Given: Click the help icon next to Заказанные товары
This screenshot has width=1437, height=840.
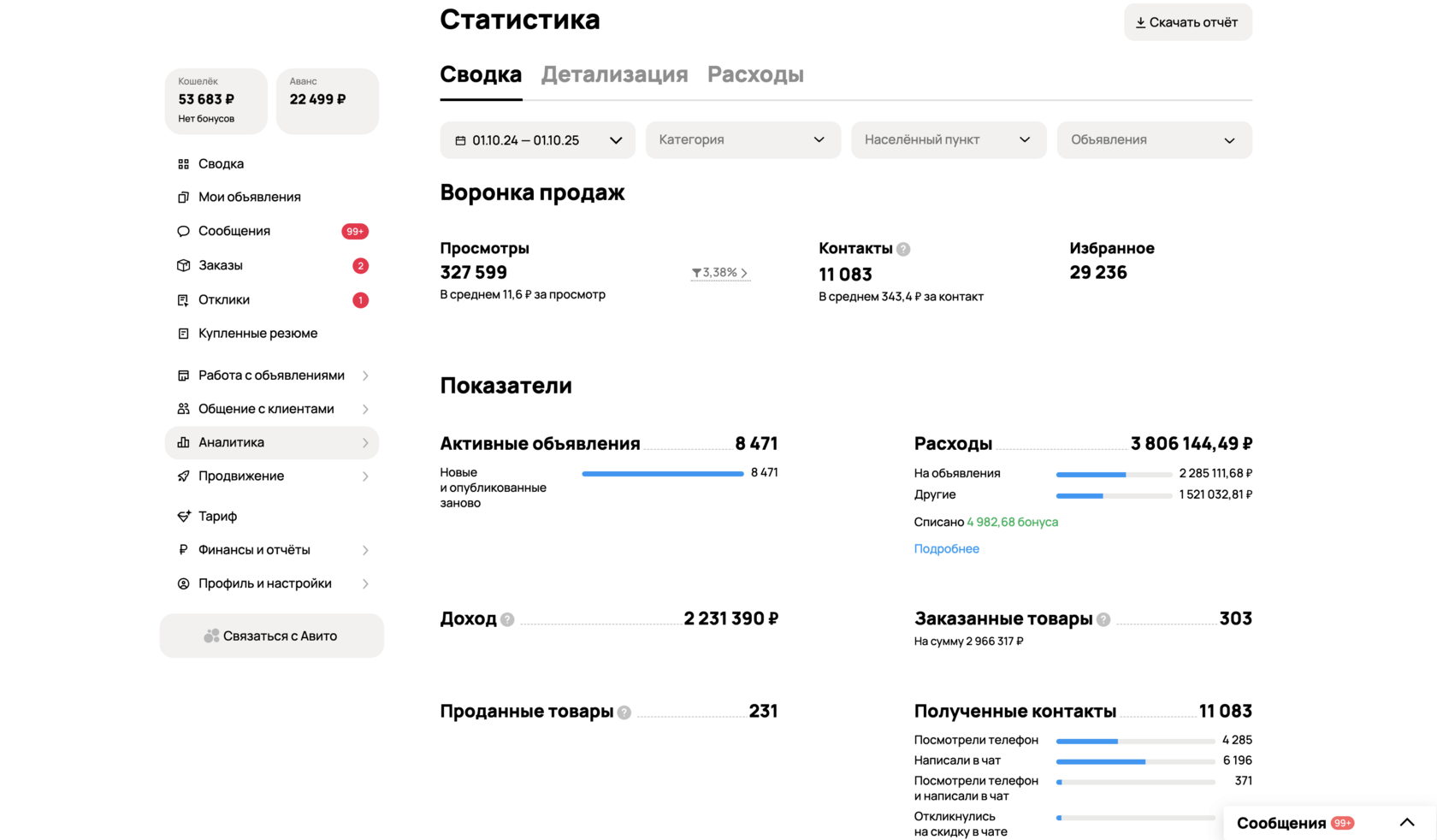Looking at the screenshot, I should [1103, 619].
